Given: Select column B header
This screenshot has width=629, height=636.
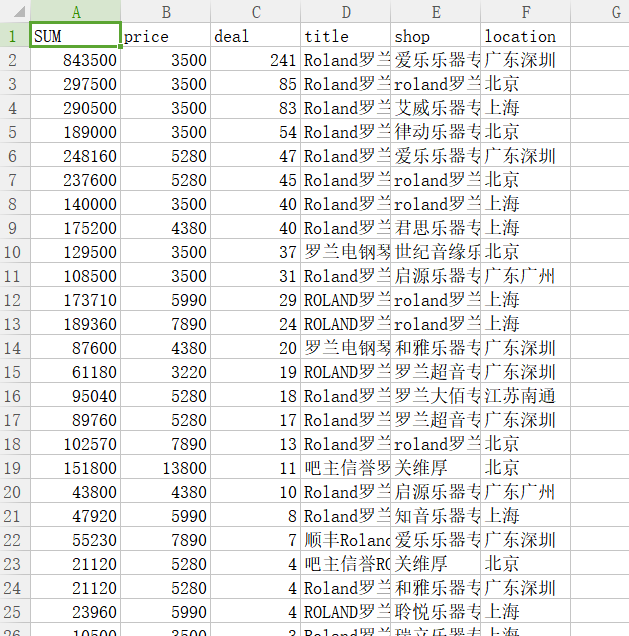Looking at the screenshot, I should (165, 11).
